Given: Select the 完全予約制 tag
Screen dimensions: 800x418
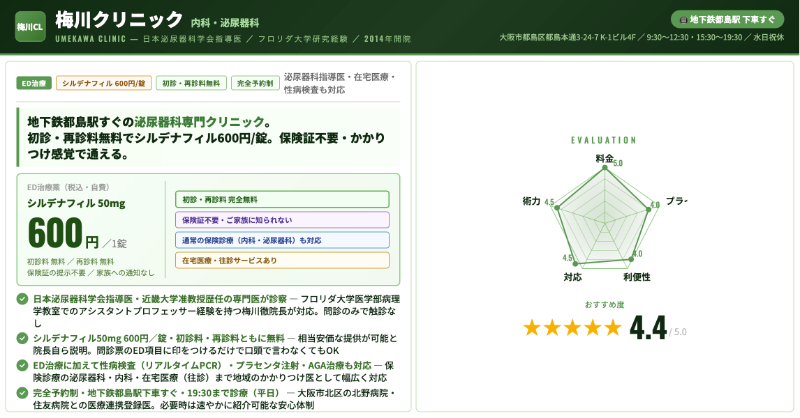Looking at the screenshot, I should [x=255, y=83].
